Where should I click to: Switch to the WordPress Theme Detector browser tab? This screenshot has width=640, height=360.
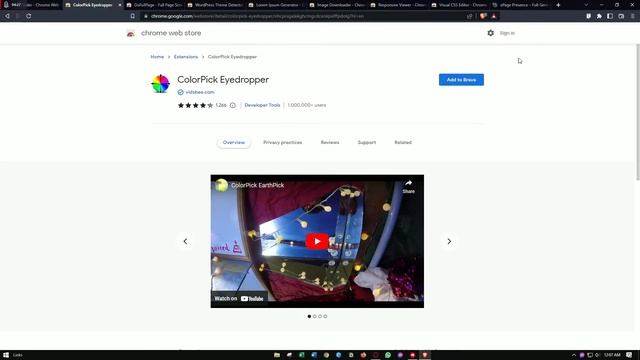coord(215,5)
